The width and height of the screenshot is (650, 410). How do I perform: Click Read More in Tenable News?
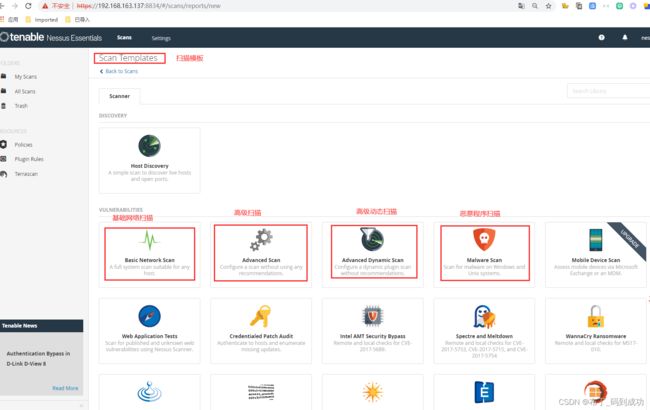pos(65,388)
